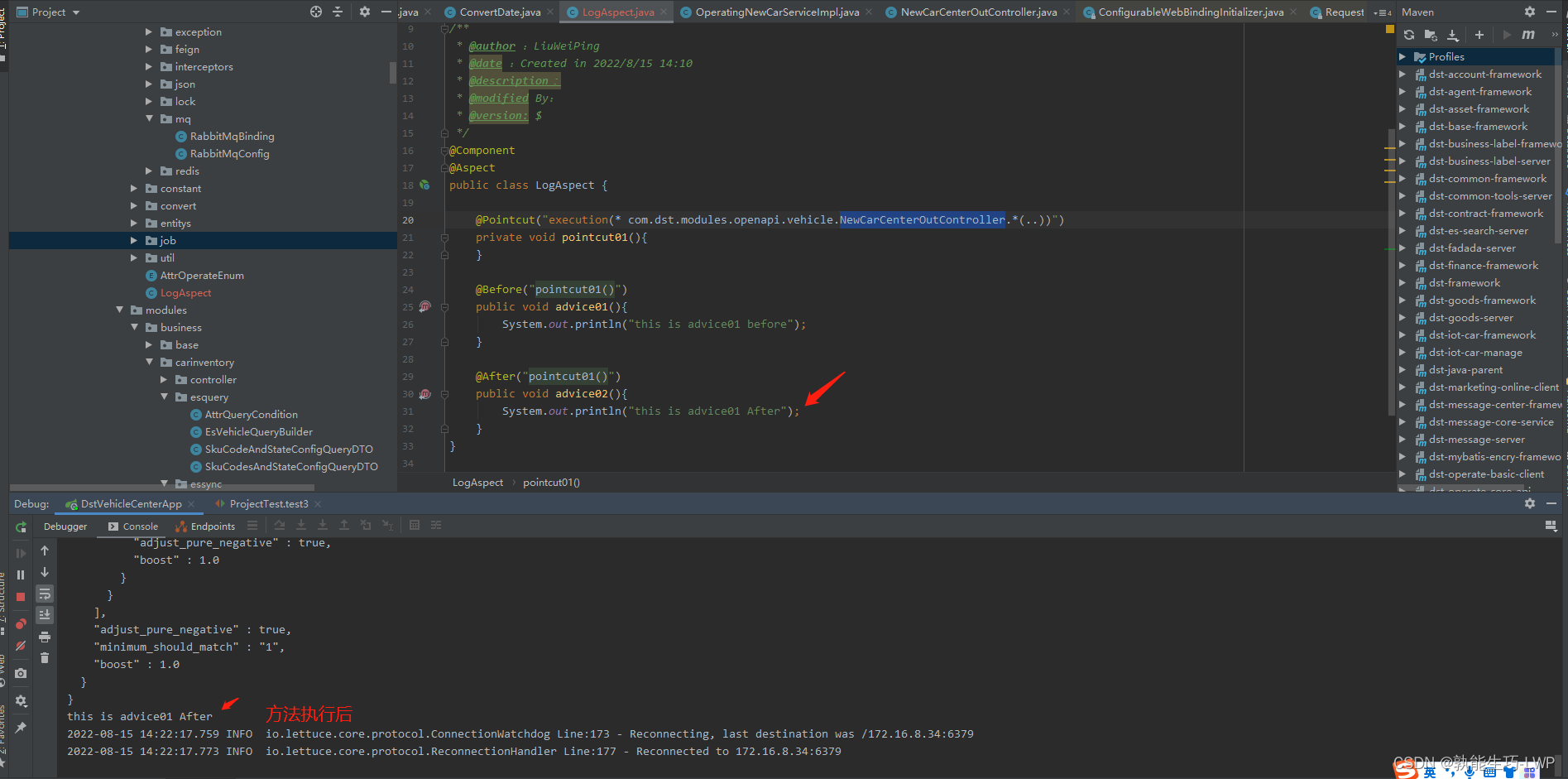This screenshot has height=779, width=1568.
Task: Rerun DstVehicleCenterApp with the rerun icon
Action: (x=21, y=527)
